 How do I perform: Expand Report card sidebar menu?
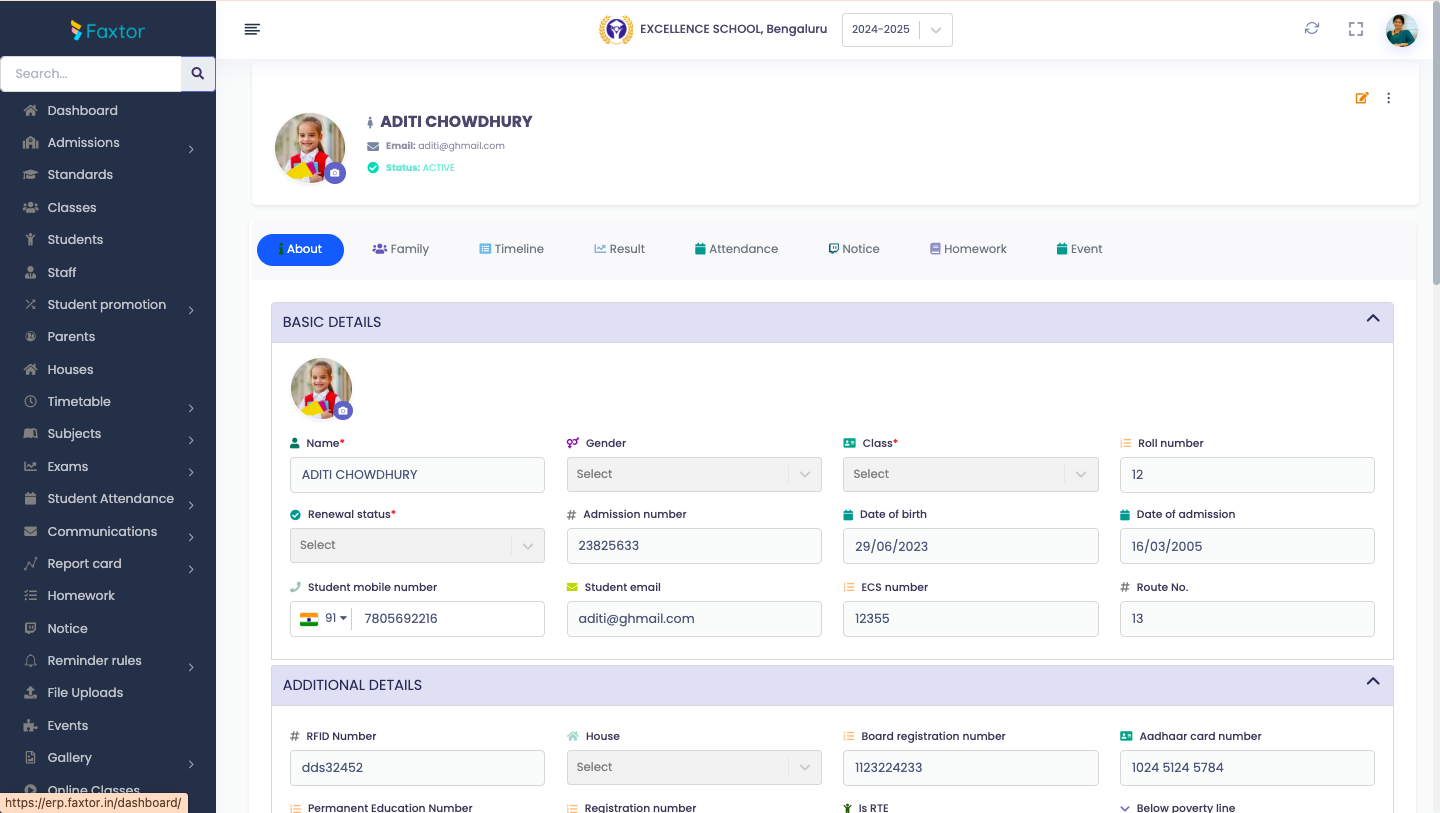click(x=108, y=563)
